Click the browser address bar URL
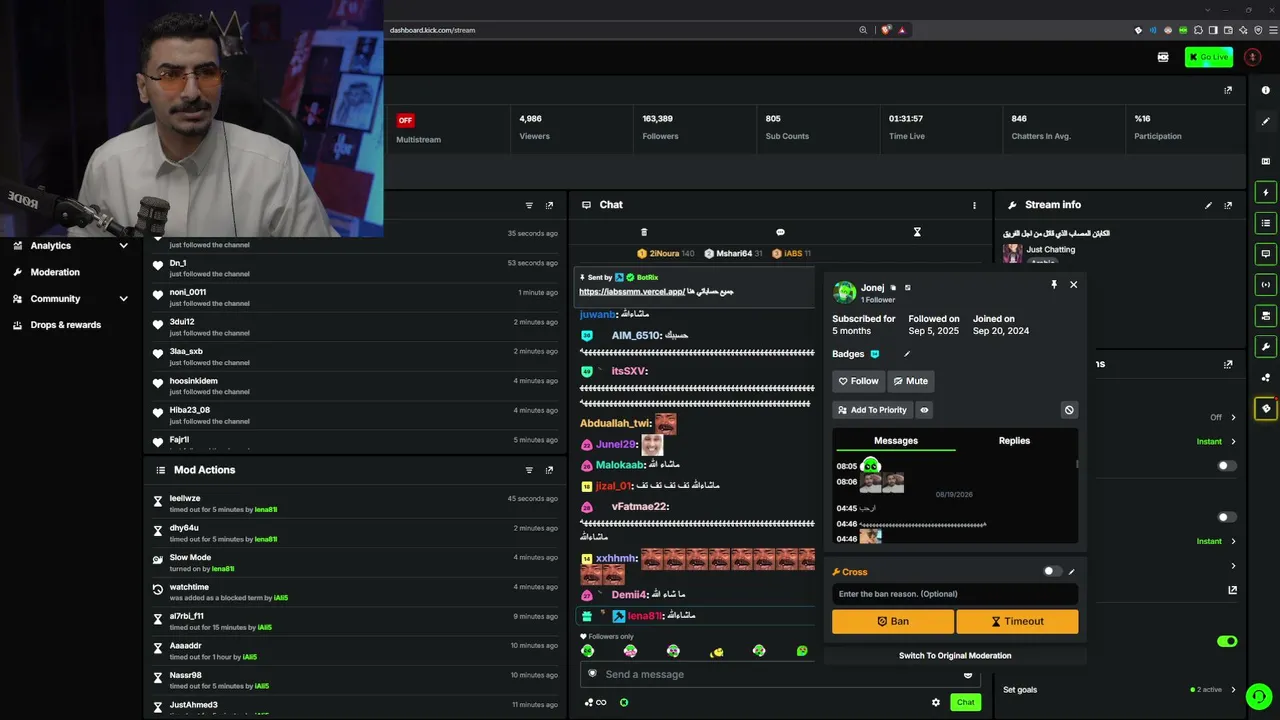Screen dimensions: 1280x720 tap(432, 30)
